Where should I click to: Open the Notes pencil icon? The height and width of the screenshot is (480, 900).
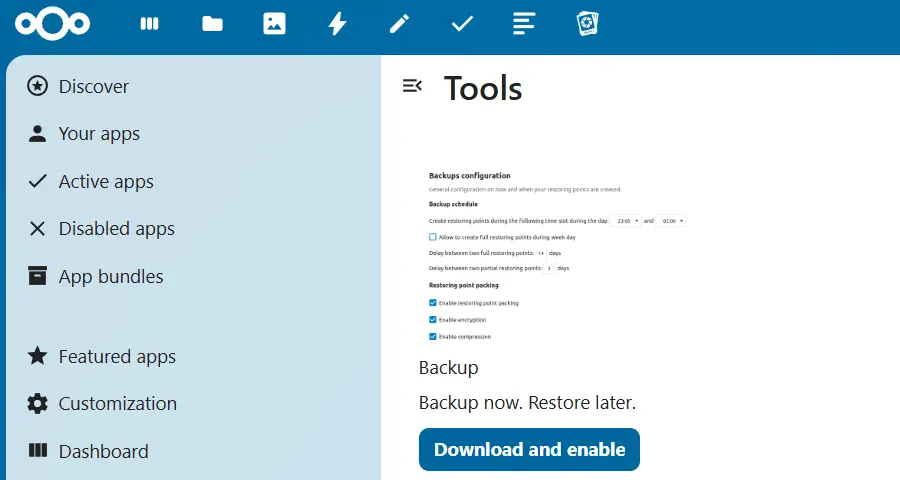(x=400, y=24)
